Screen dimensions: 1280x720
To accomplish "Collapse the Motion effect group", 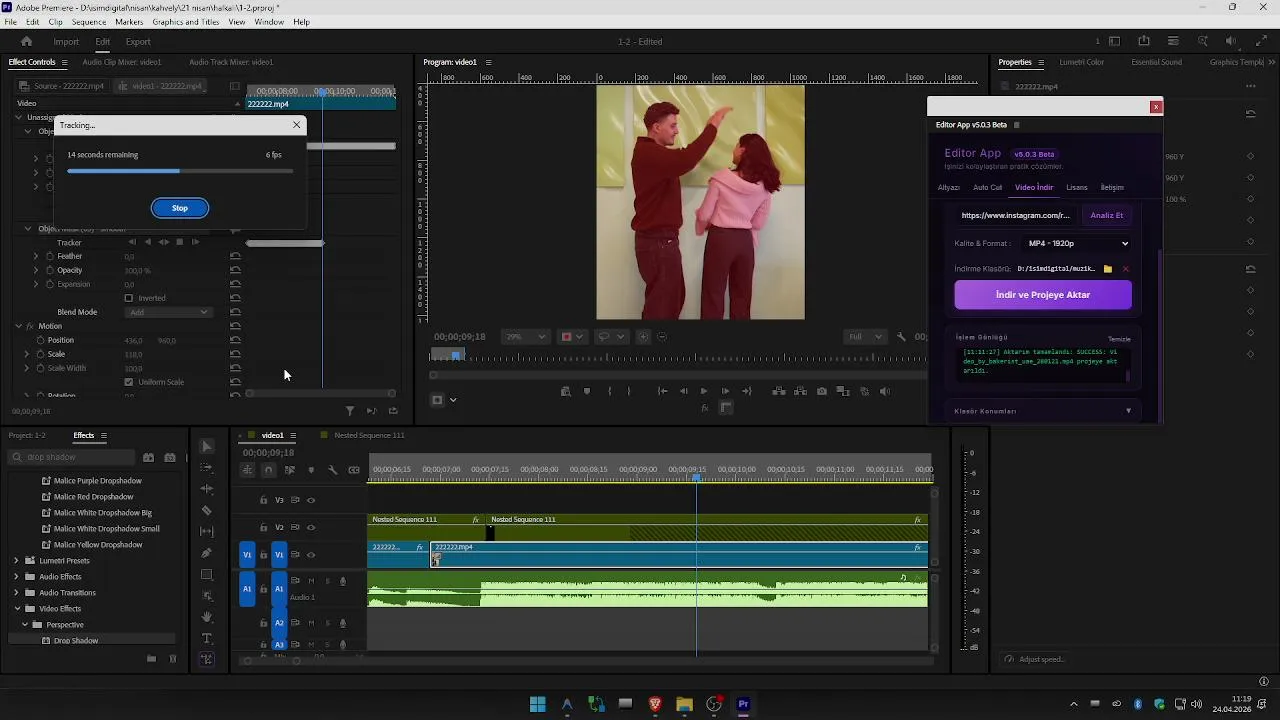I will pyautogui.click(x=18, y=326).
